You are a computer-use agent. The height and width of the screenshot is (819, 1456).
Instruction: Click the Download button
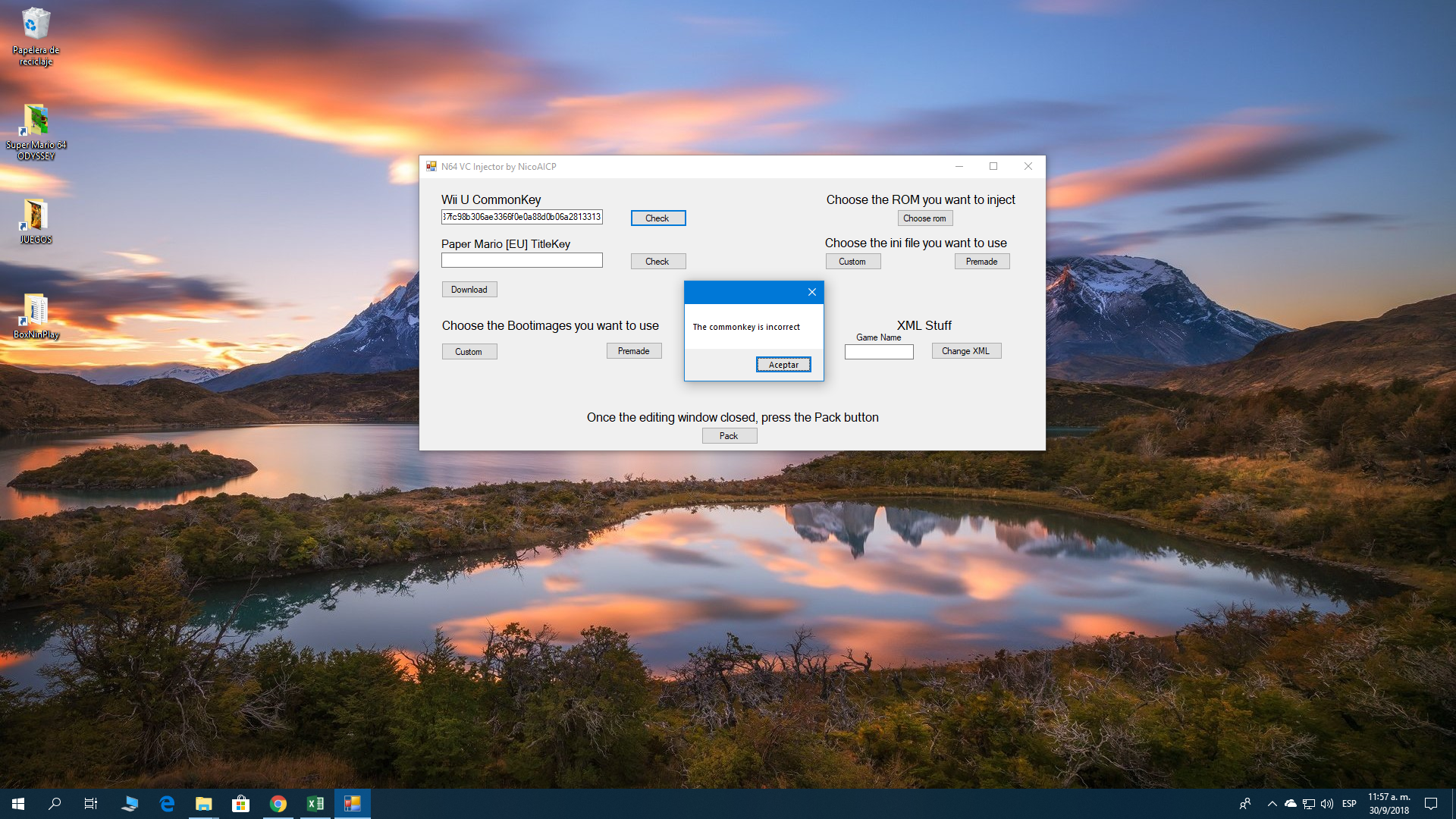tap(469, 290)
